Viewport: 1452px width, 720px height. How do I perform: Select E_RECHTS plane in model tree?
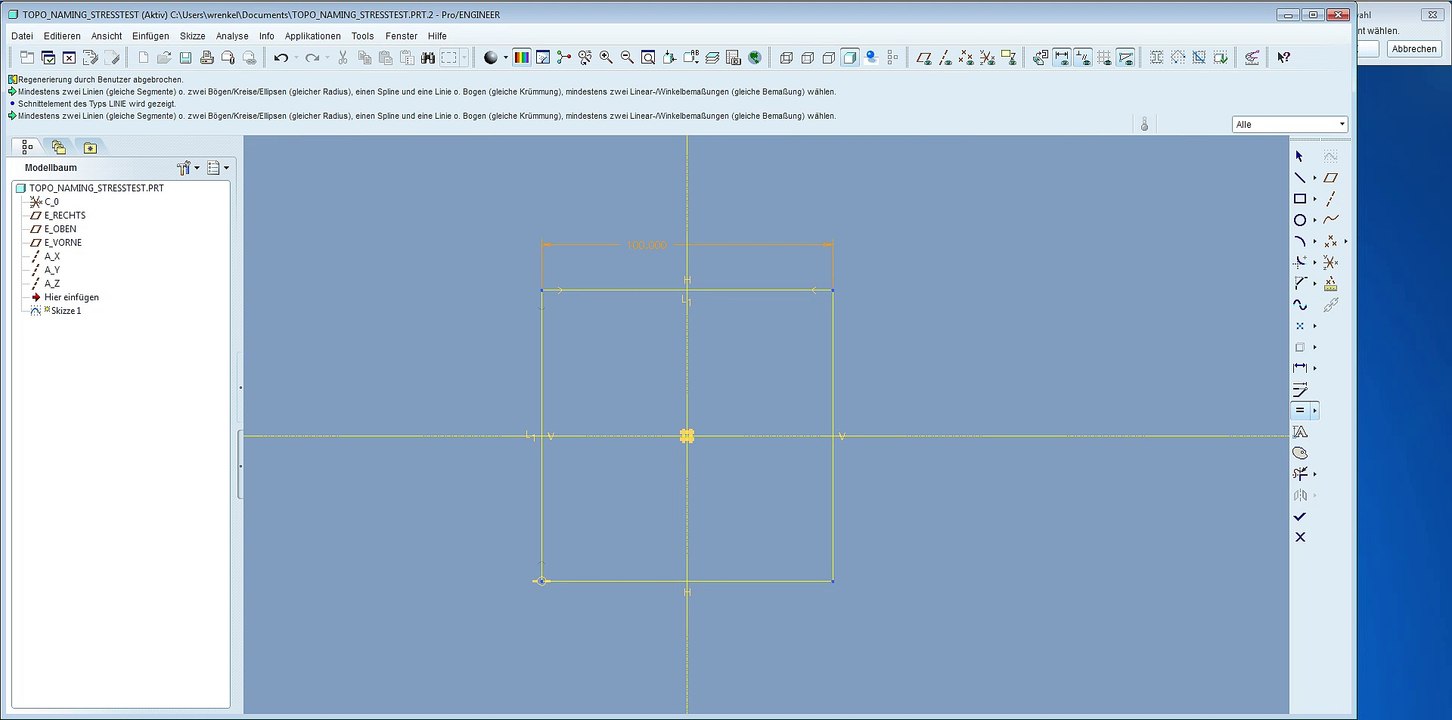click(57, 216)
